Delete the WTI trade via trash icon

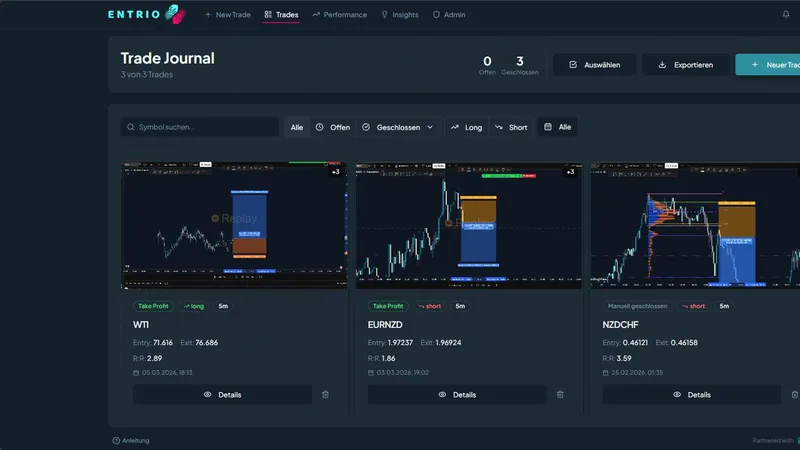coord(326,394)
